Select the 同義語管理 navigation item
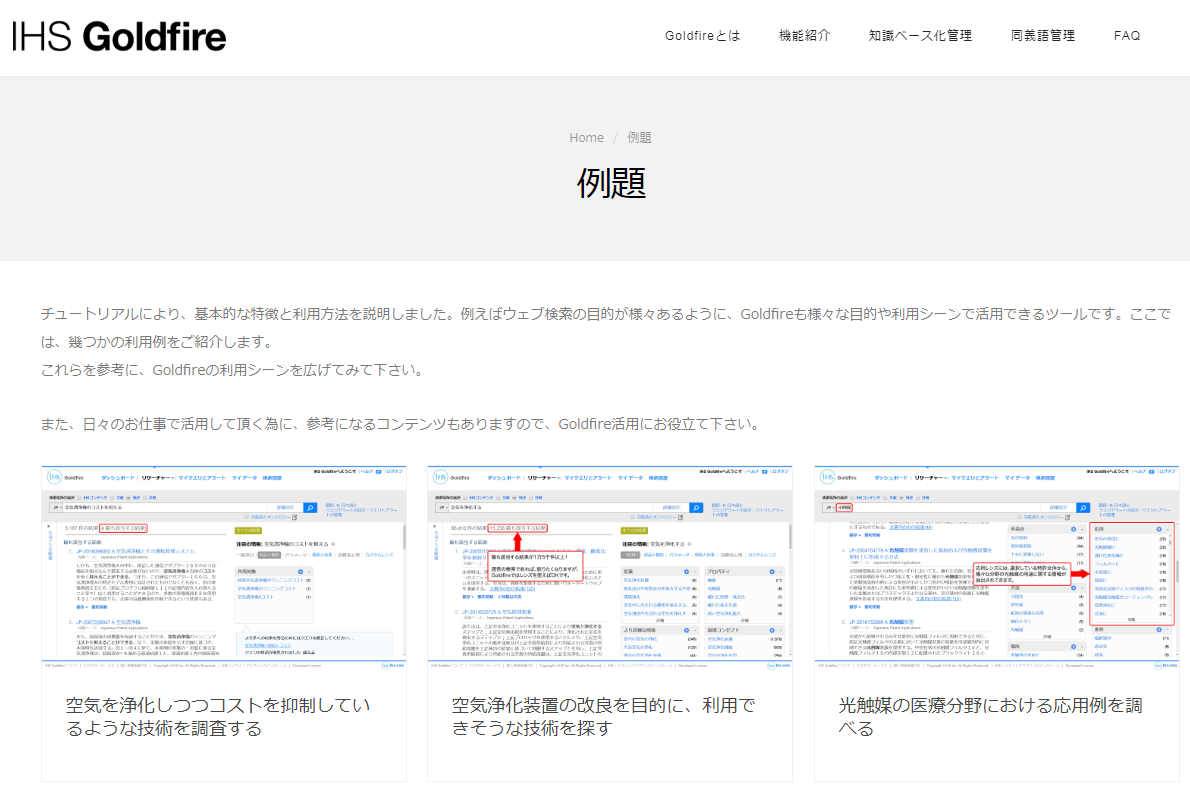The width and height of the screenshot is (1190, 788). [1043, 36]
